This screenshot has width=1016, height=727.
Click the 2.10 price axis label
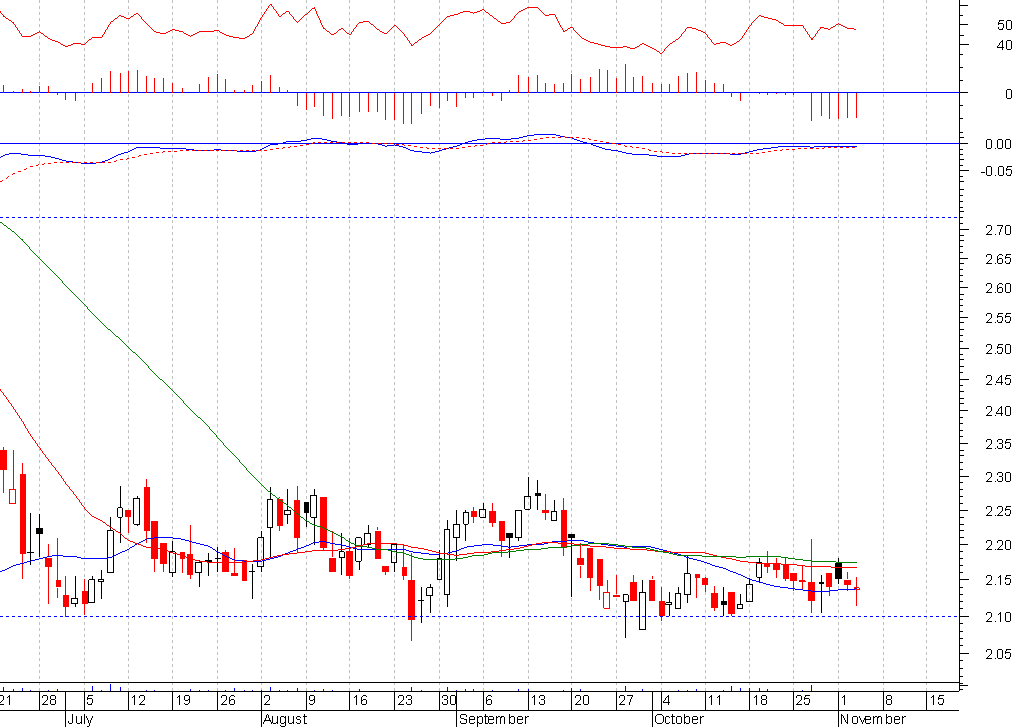click(x=999, y=617)
